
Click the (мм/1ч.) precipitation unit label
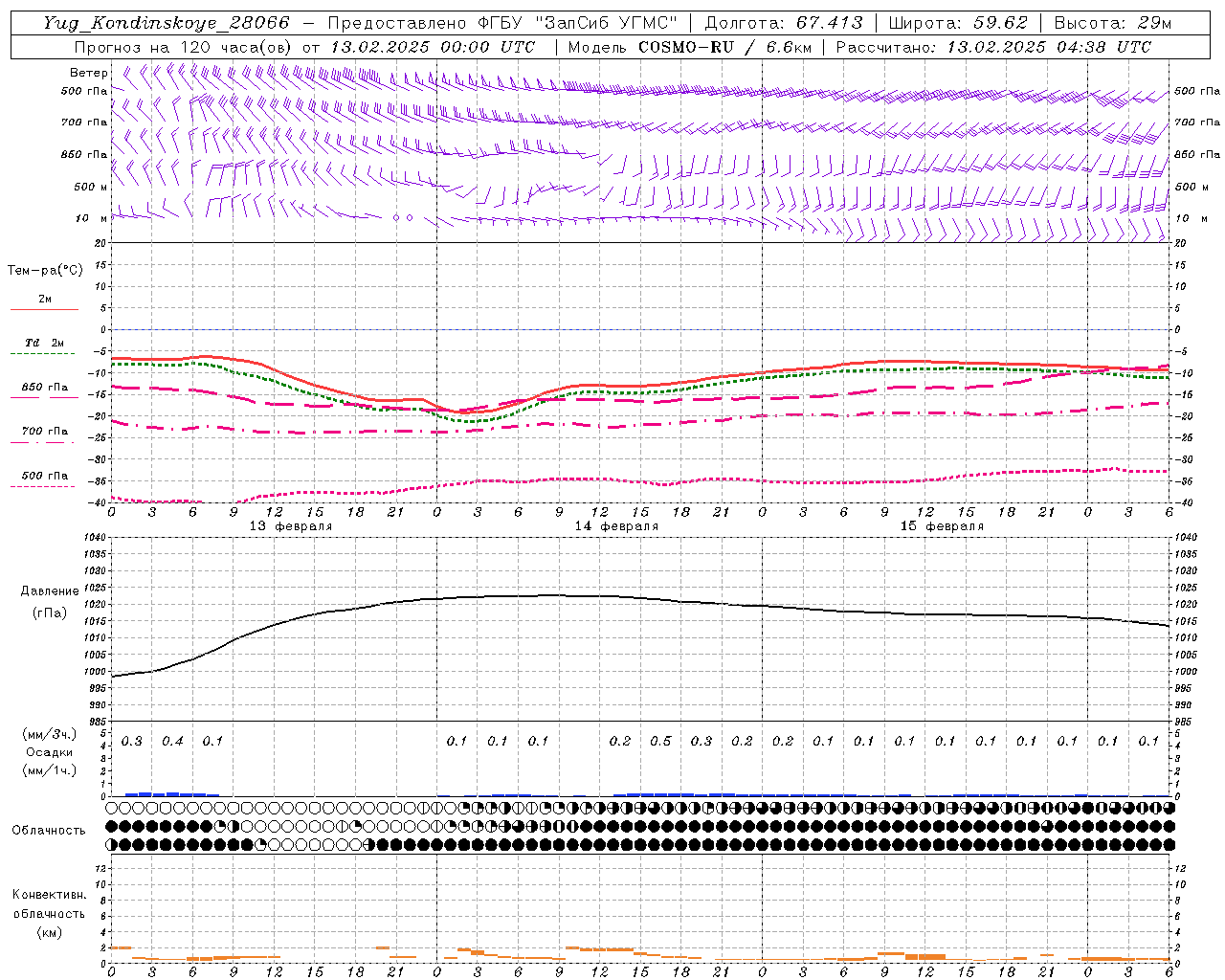tap(50, 770)
